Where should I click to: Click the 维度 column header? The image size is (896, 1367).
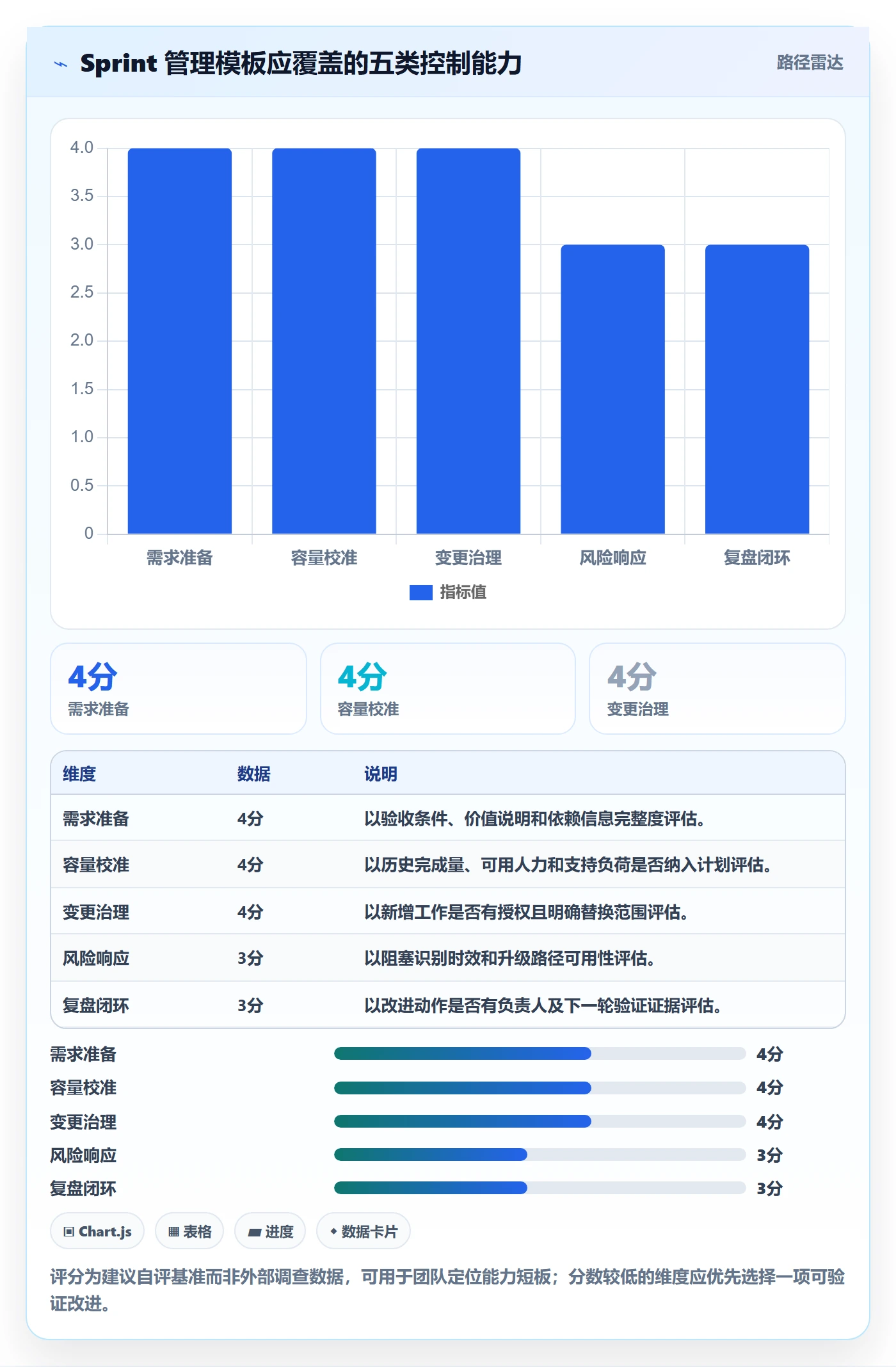(79, 774)
